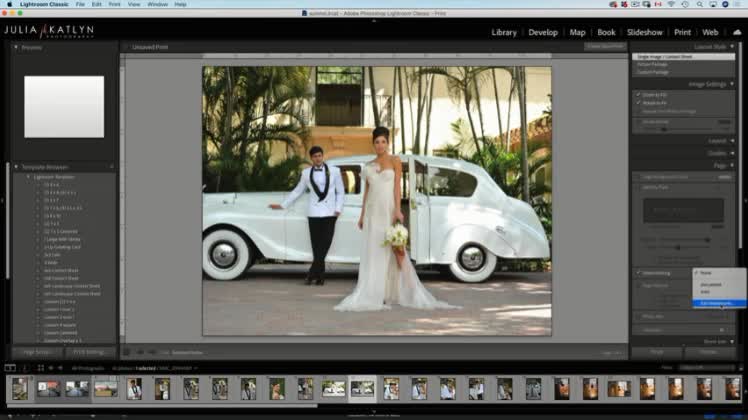Switch to grid view icon above filmstrip
This screenshot has width=748, height=420.
click(41, 368)
